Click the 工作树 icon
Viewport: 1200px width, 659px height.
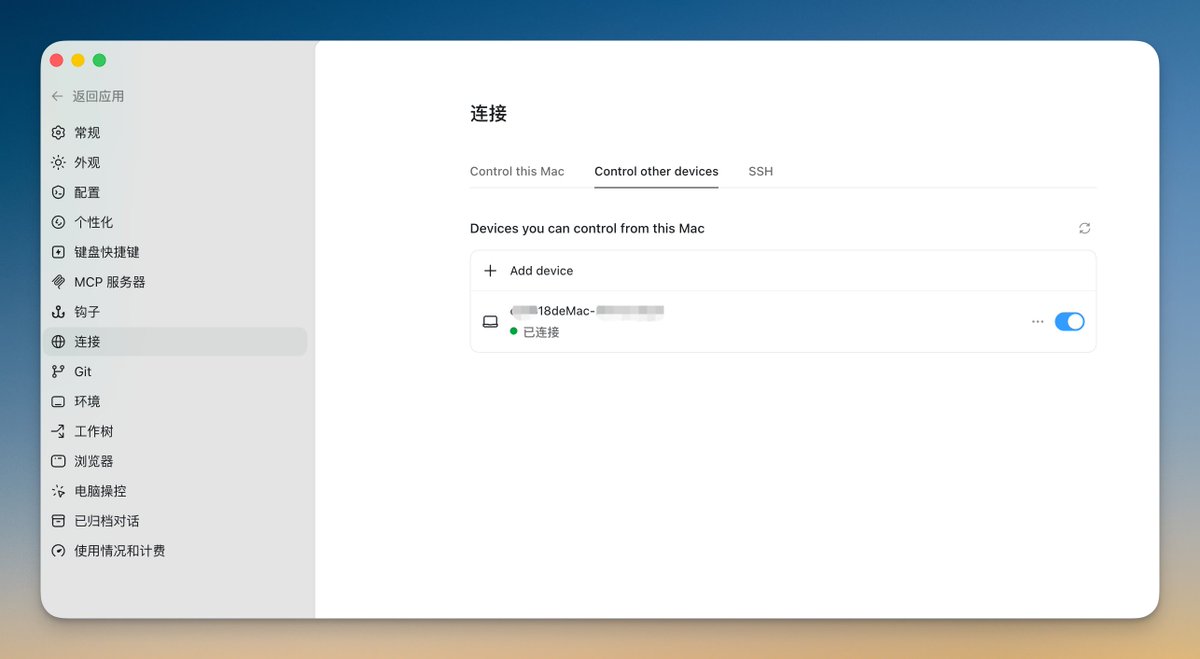point(58,431)
